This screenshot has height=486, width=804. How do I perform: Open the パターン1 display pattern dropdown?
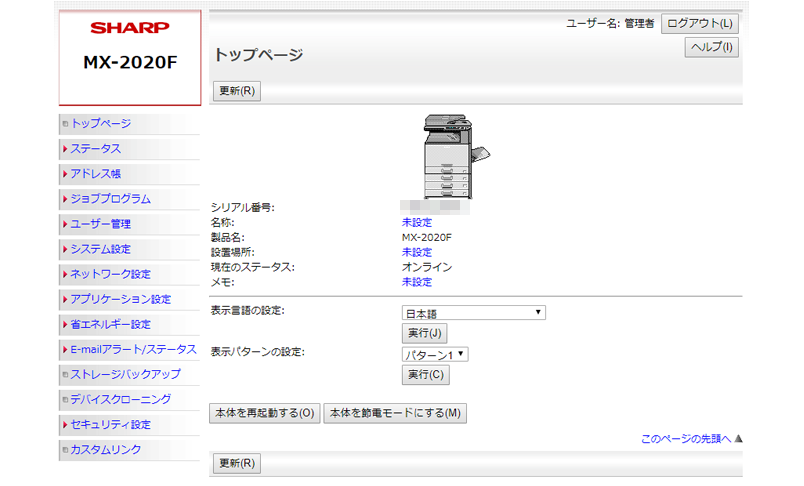click(435, 354)
